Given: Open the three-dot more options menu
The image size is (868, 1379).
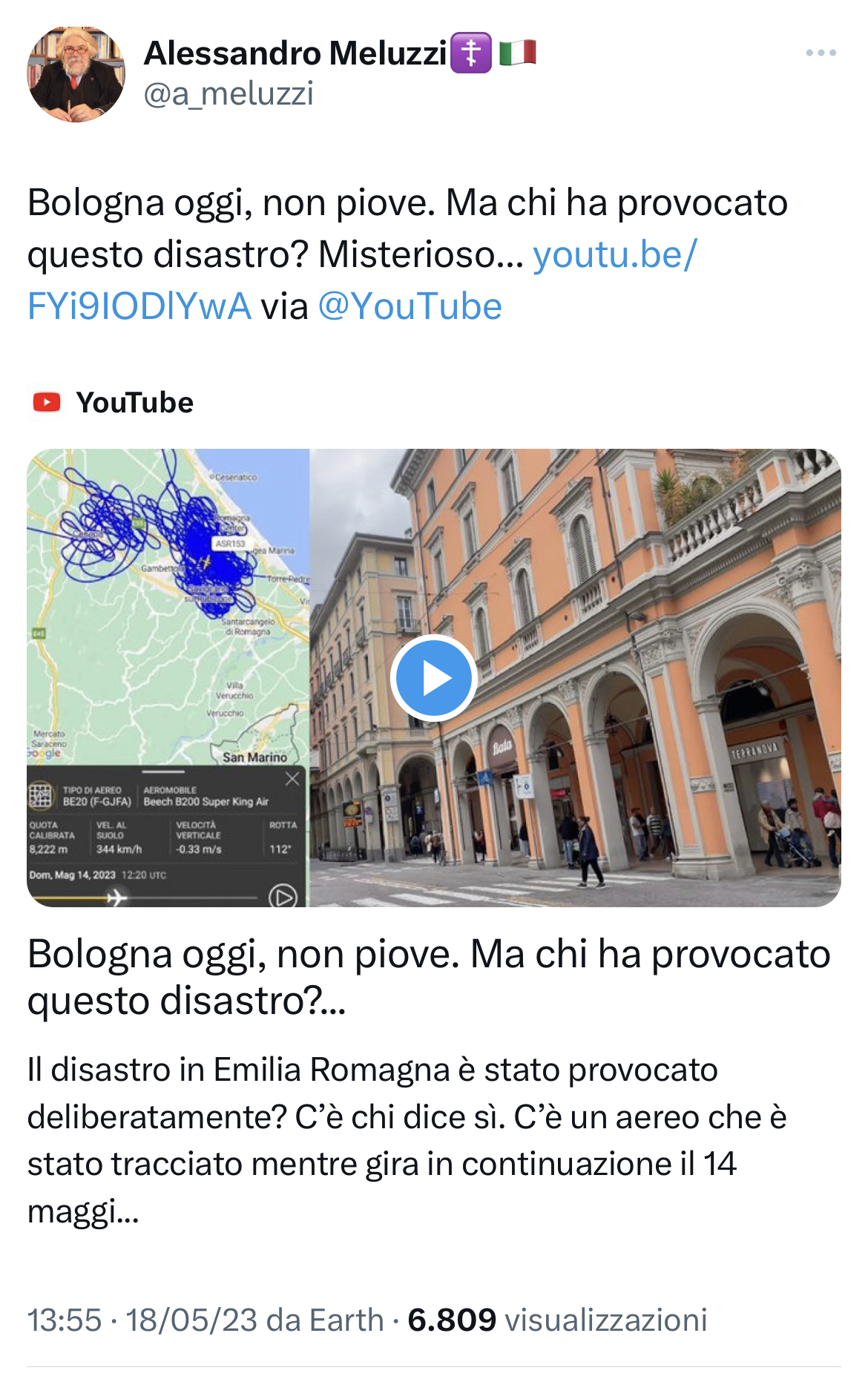Looking at the screenshot, I should [821, 53].
